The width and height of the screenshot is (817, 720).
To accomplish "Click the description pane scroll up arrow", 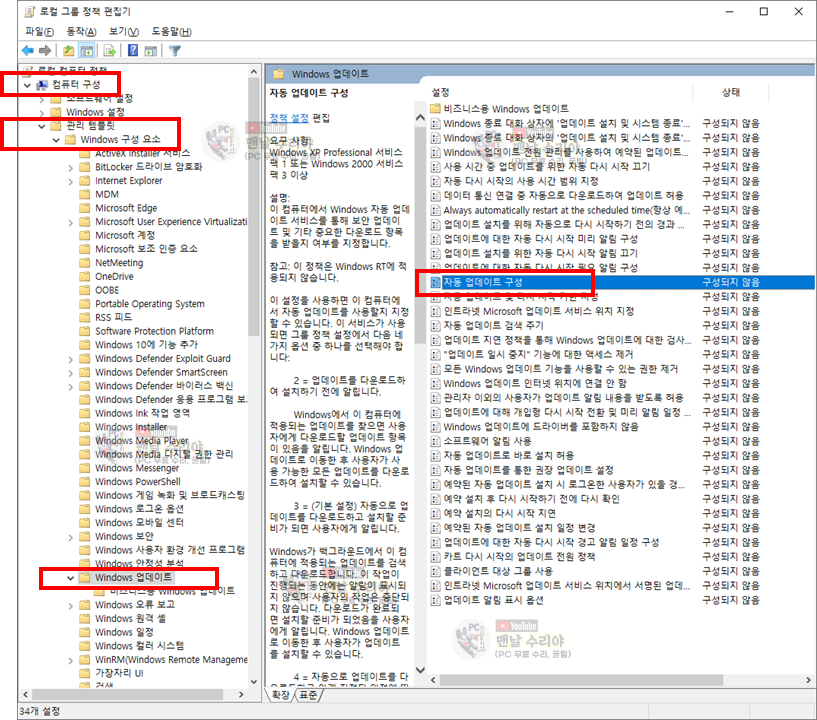I will pos(420,118).
